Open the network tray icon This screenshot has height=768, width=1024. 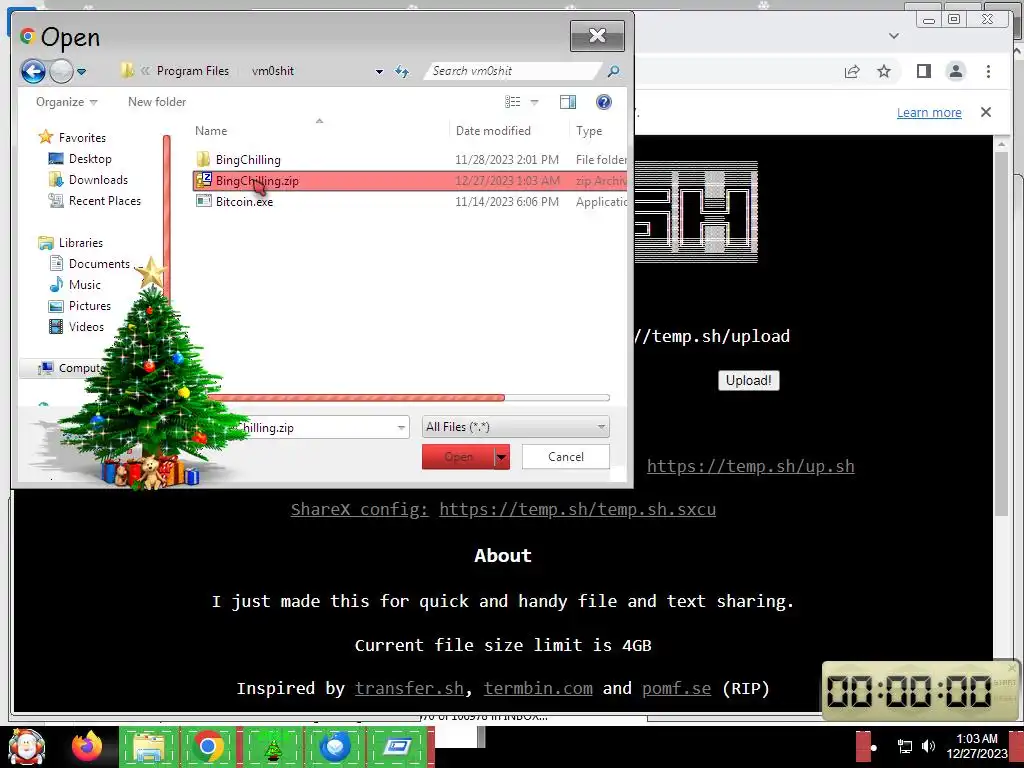tap(904, 746)
